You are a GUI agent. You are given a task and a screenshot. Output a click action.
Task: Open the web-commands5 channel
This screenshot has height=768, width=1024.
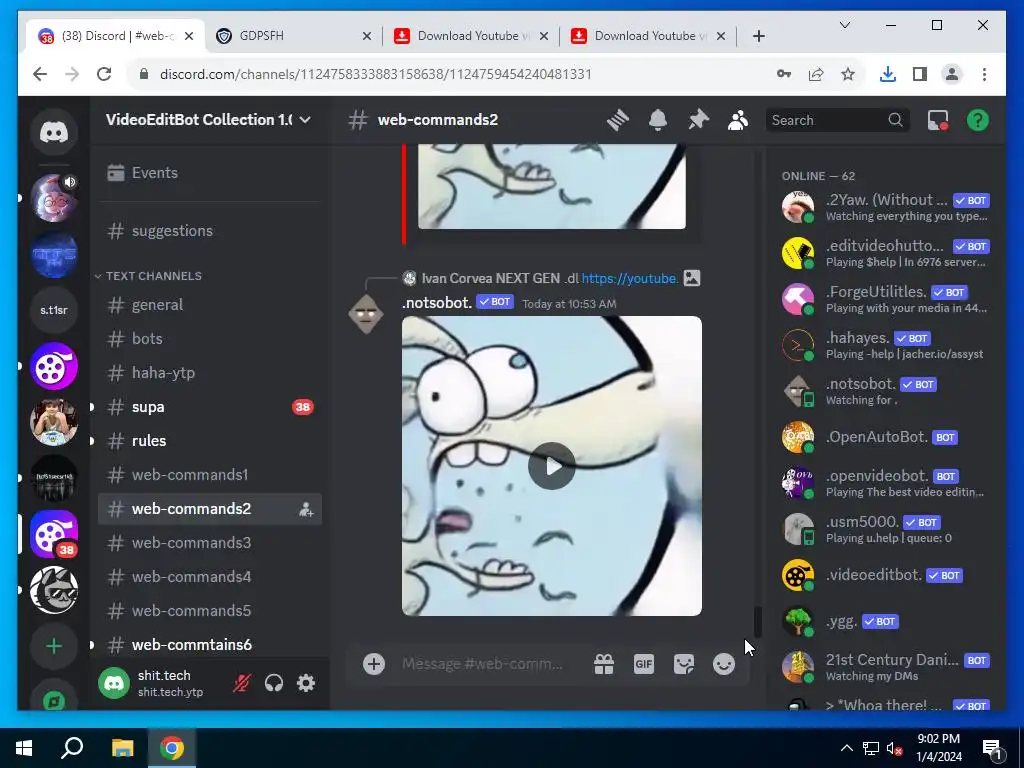(209, 611)
